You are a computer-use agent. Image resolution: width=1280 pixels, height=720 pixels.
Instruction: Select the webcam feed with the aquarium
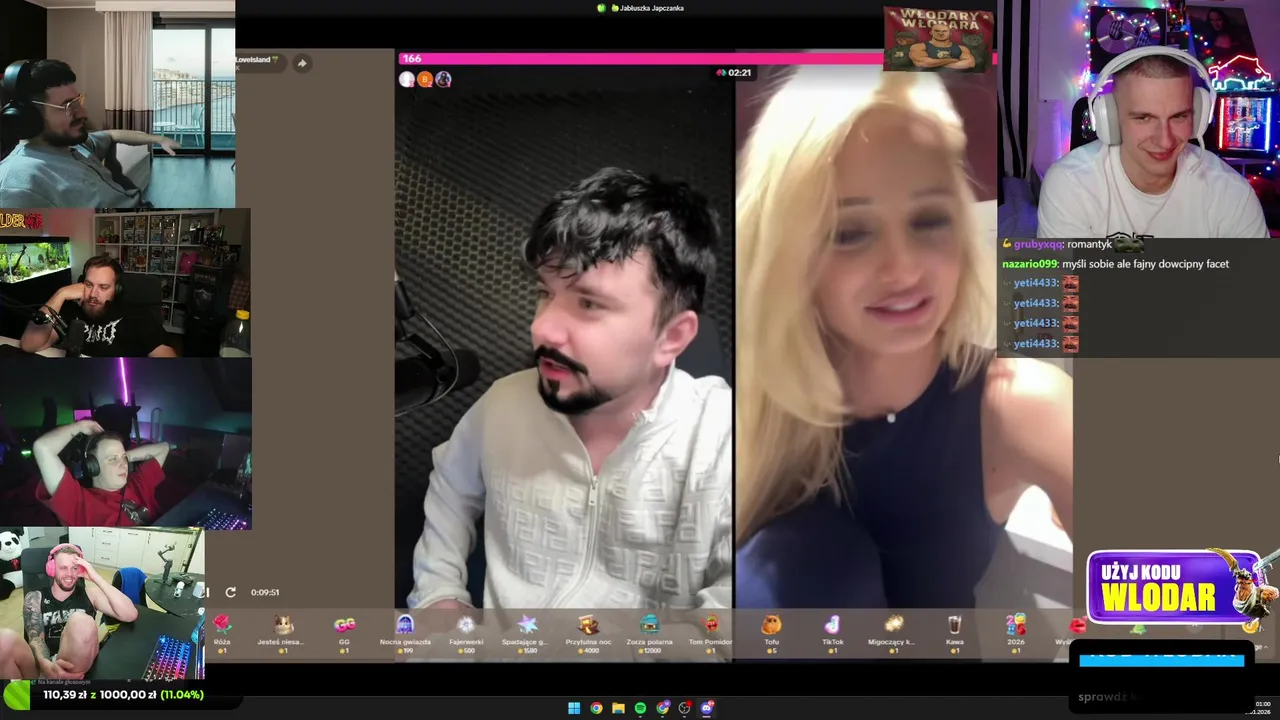(125, 283)
